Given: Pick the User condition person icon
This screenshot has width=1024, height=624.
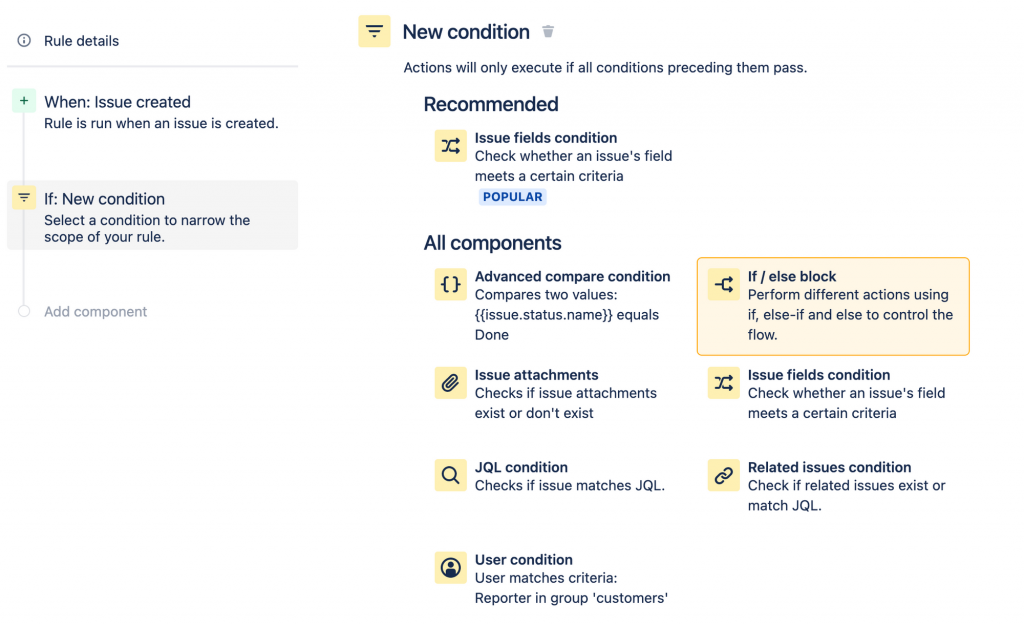Looking at the screenshot, I should click(451, 568).
